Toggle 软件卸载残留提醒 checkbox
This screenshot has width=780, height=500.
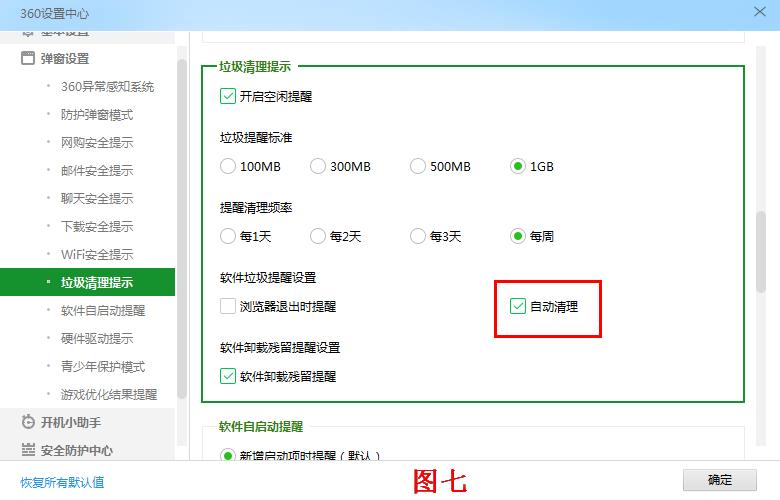click(227, 376)
